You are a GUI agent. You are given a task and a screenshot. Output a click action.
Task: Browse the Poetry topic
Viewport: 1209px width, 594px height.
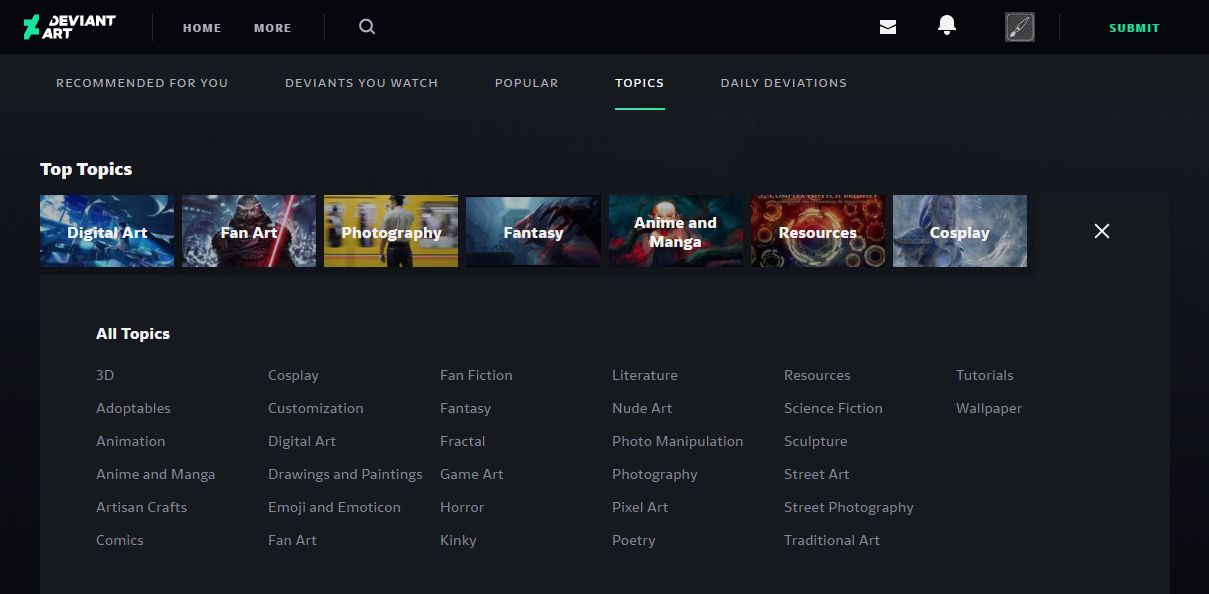click(x=634, y=540)
